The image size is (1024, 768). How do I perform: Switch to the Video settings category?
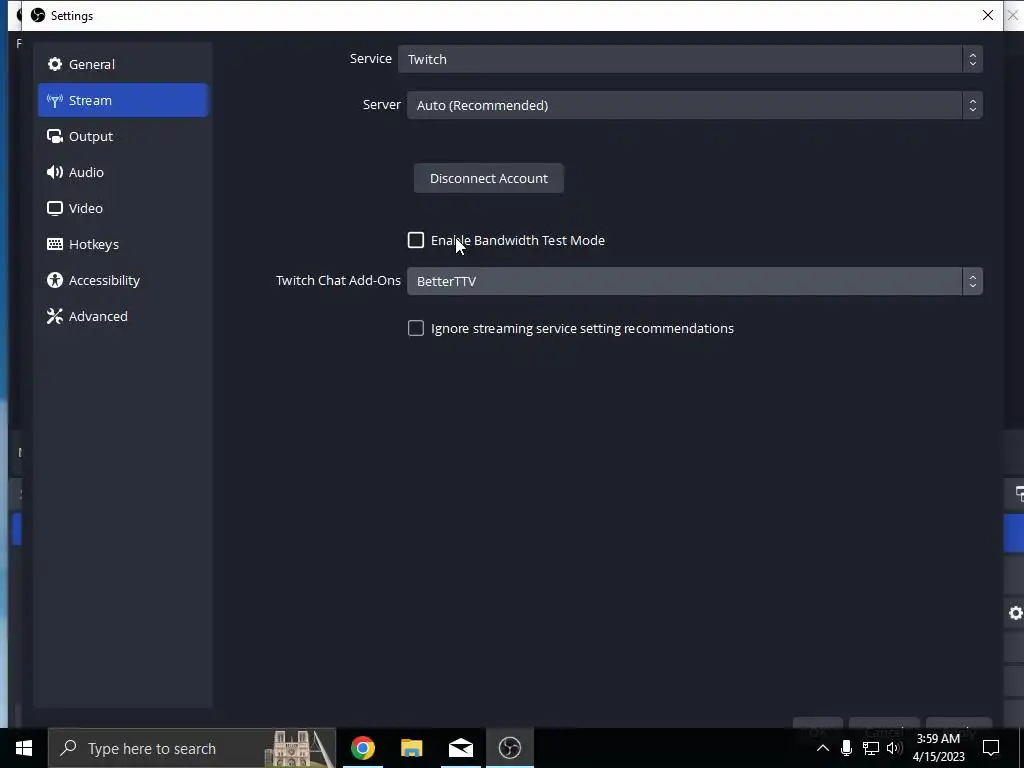[123, 208]
